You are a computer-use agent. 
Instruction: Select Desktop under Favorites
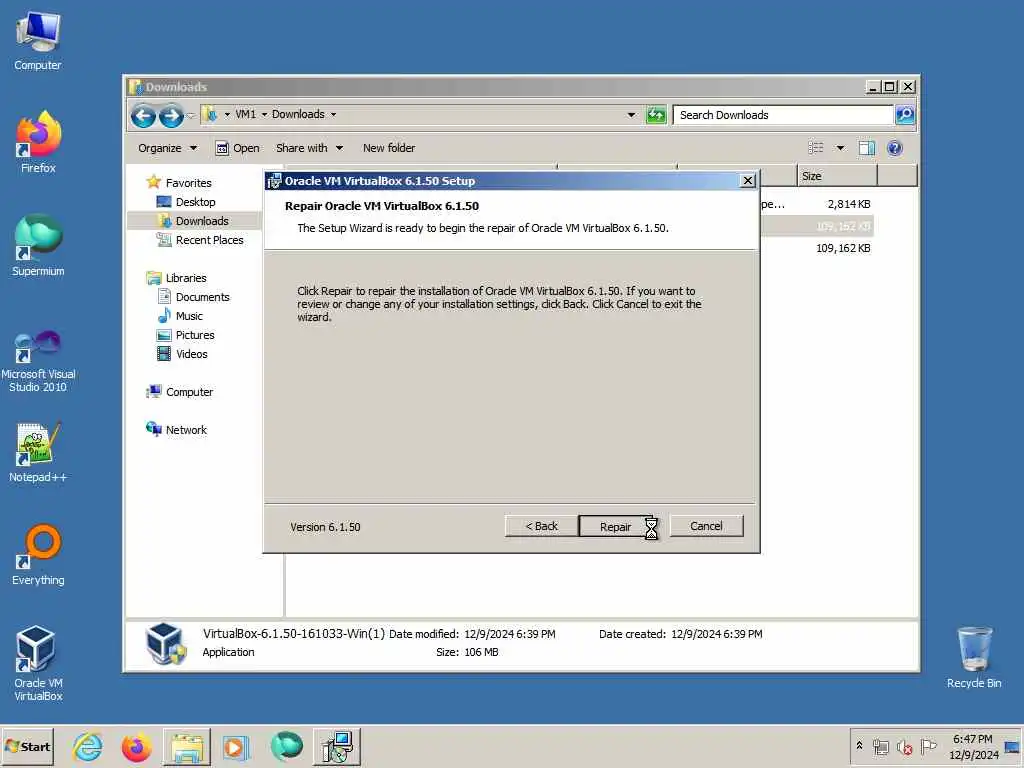click(x=195, y=202)
